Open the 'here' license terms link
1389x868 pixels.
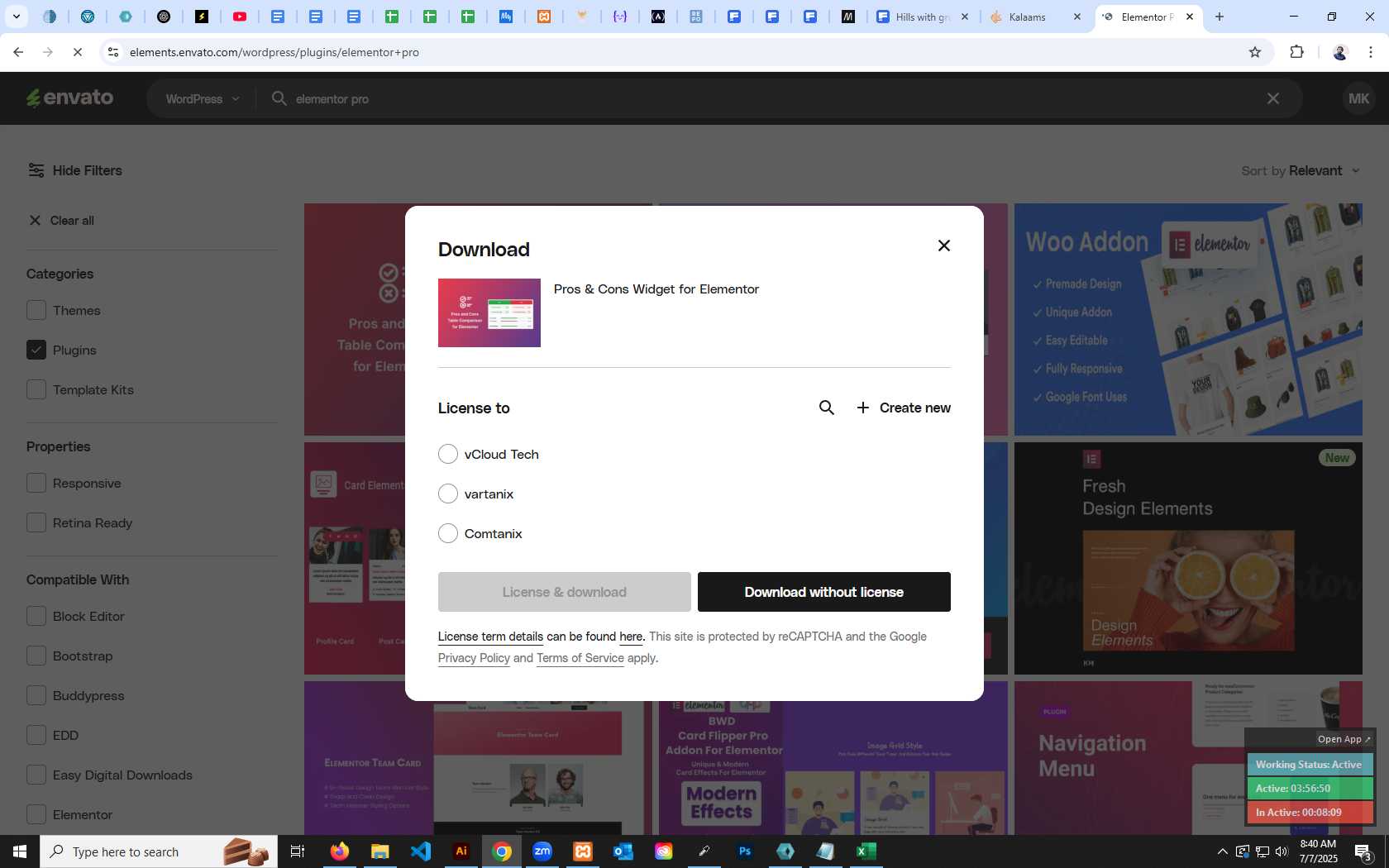[631, 637]
